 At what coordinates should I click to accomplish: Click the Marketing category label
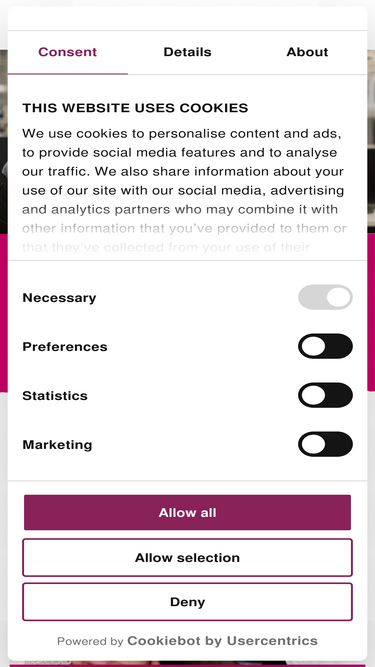pos(57,445)
